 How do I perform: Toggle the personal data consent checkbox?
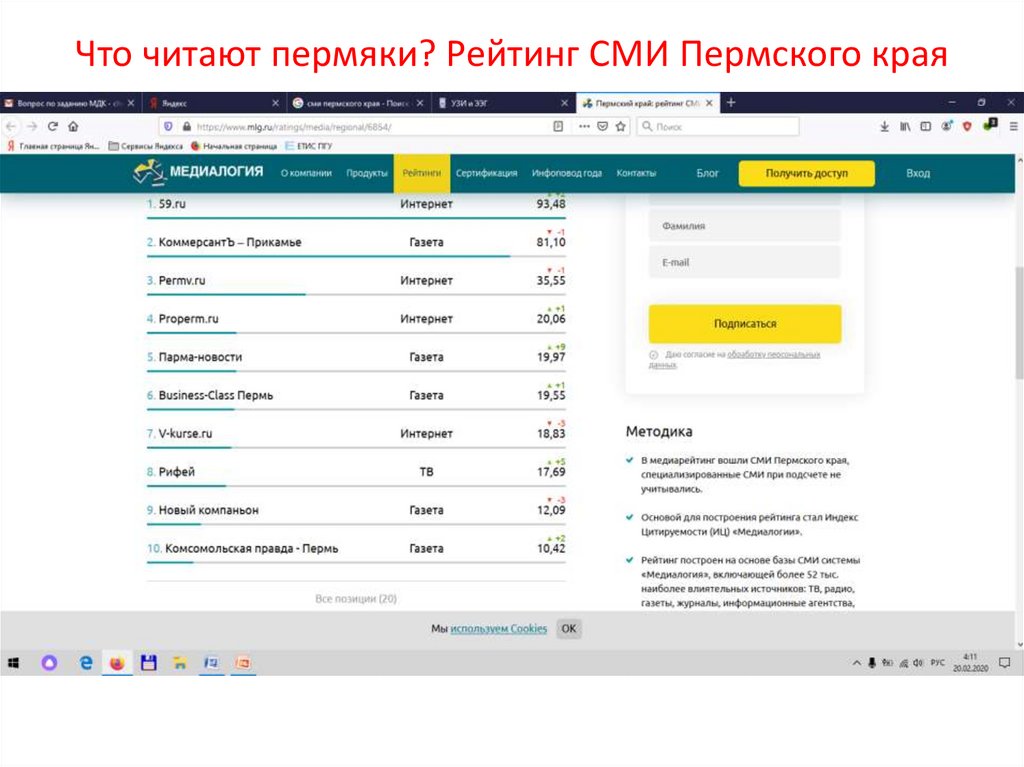(653, 355)
